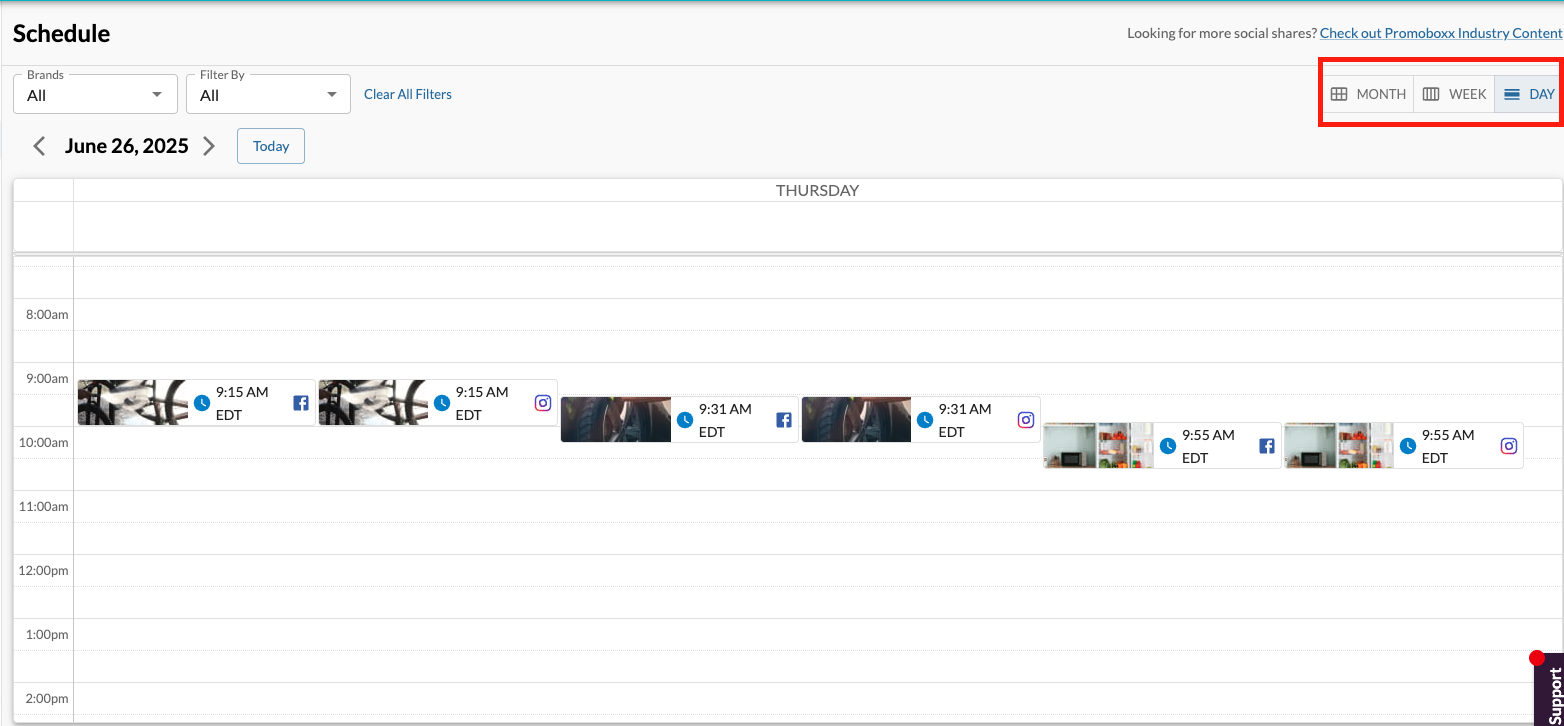Click clock icon on 9:15 AM Instagram post
Screen dimensions: 1564x726
pyautogui.click(x=442, y=403)
